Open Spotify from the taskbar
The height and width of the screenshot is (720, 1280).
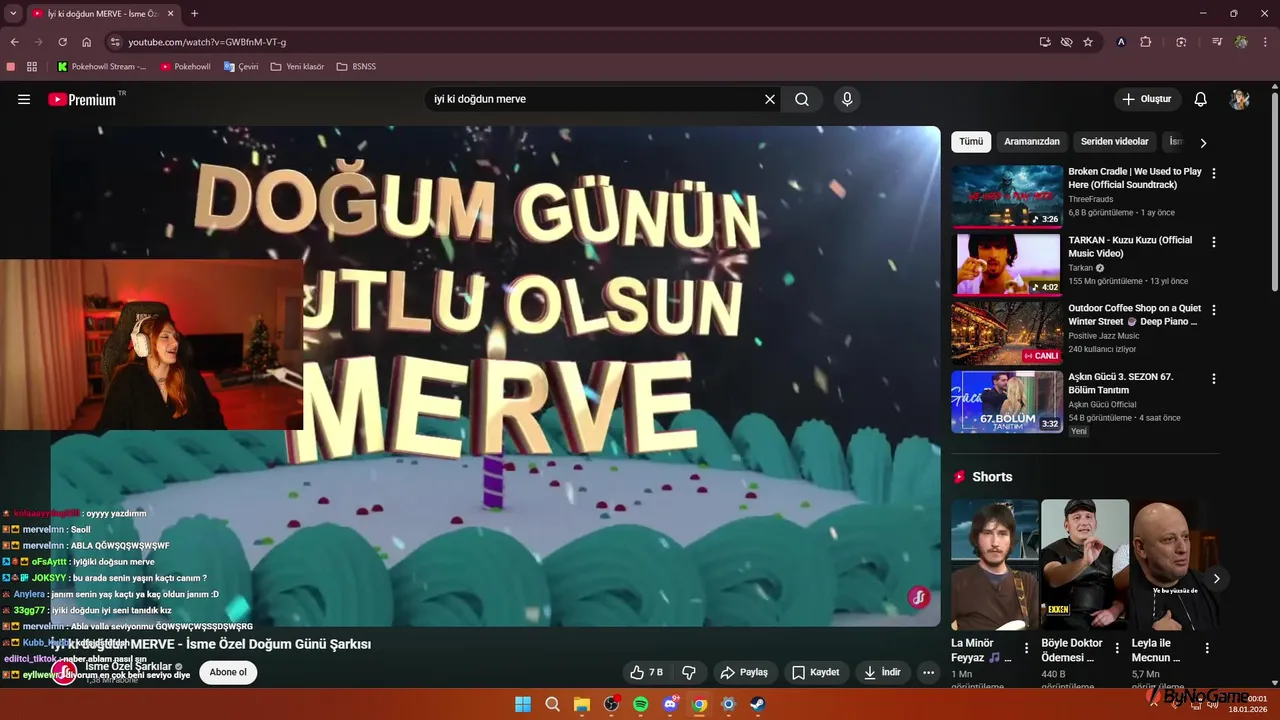[641, 704]
